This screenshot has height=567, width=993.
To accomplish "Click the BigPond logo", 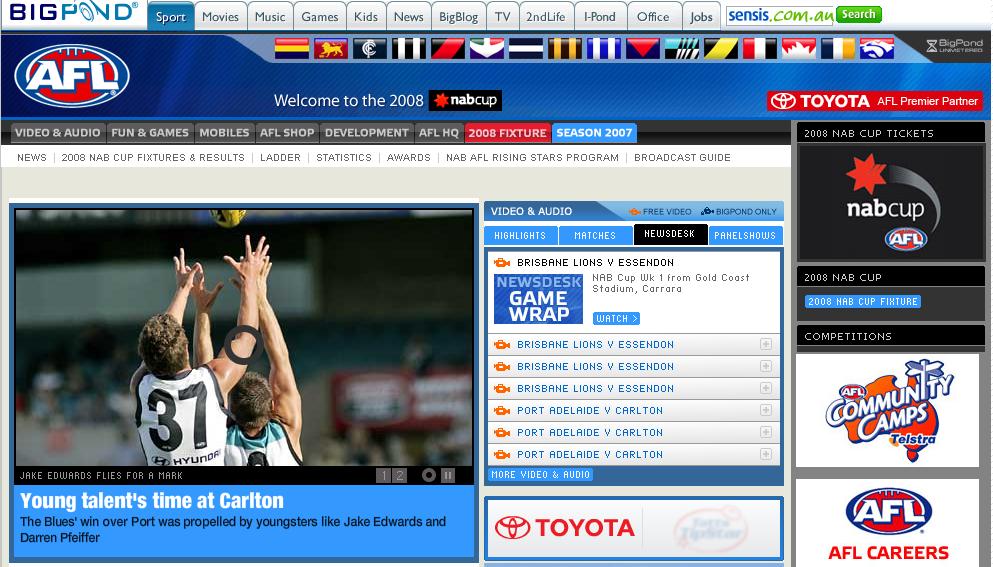I will pos(73,12).
